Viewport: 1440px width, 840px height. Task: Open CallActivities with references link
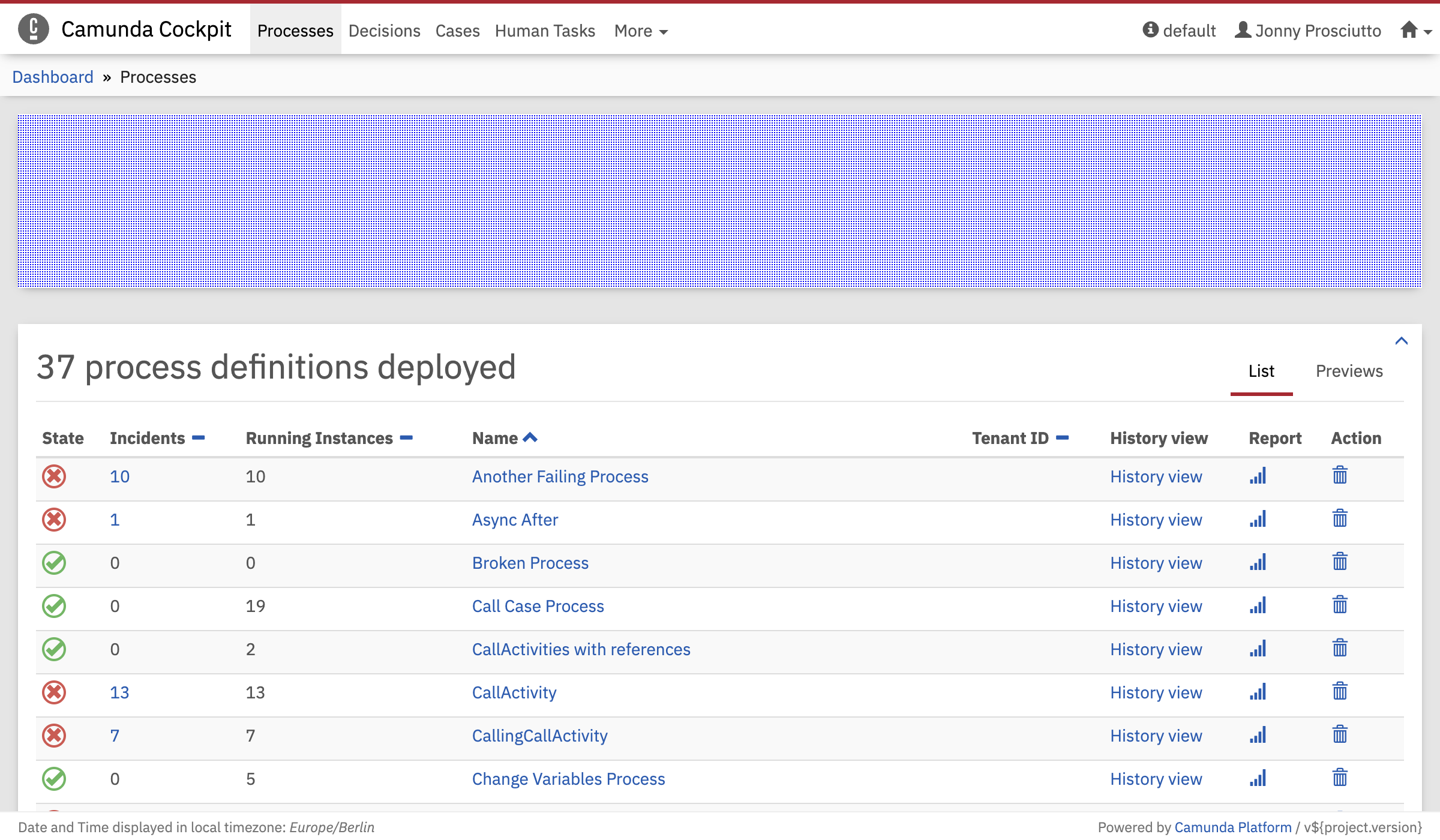[581, 649]
